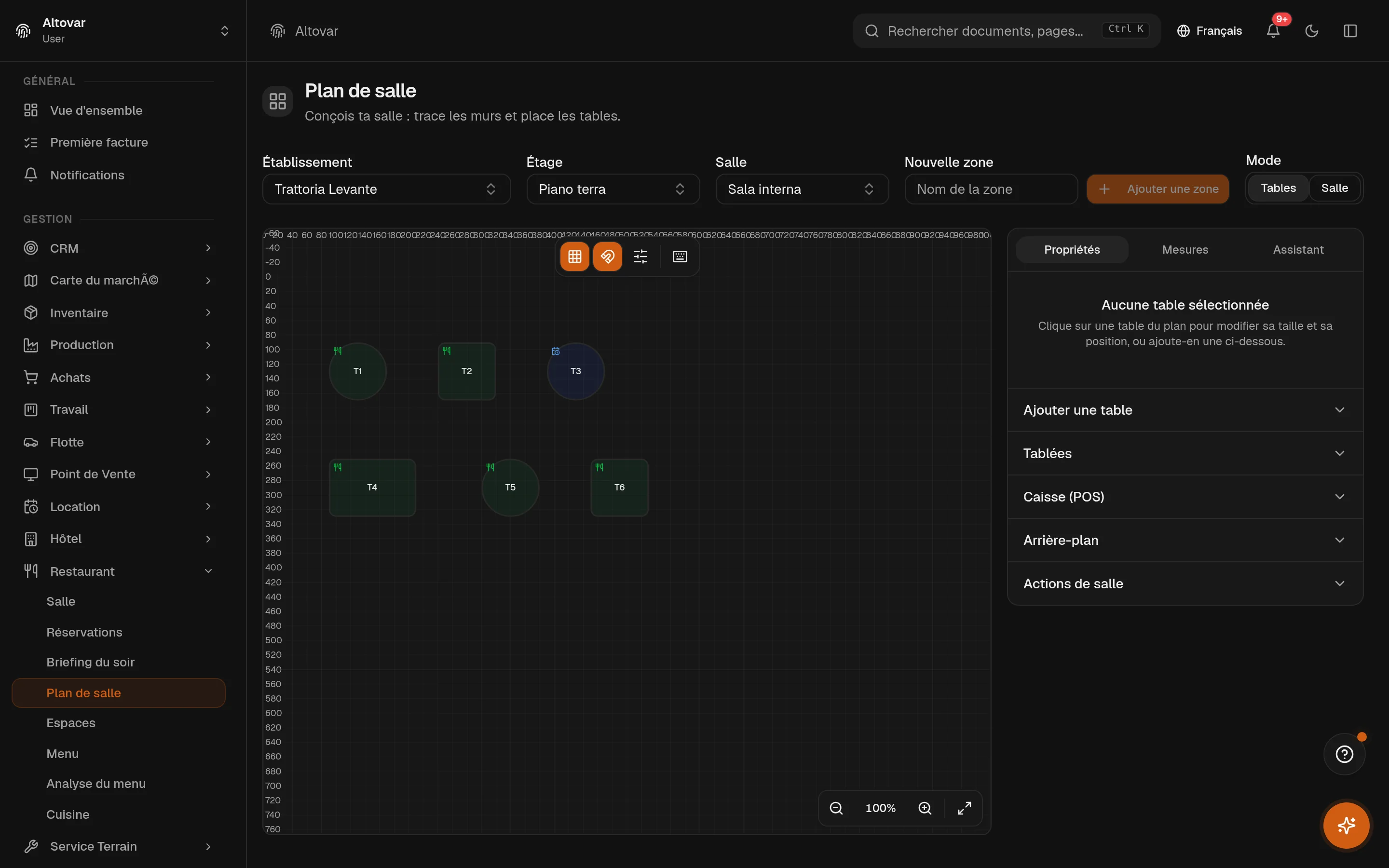
Task: Expand Actions de salle section
Action: (x=1185, y=584)
